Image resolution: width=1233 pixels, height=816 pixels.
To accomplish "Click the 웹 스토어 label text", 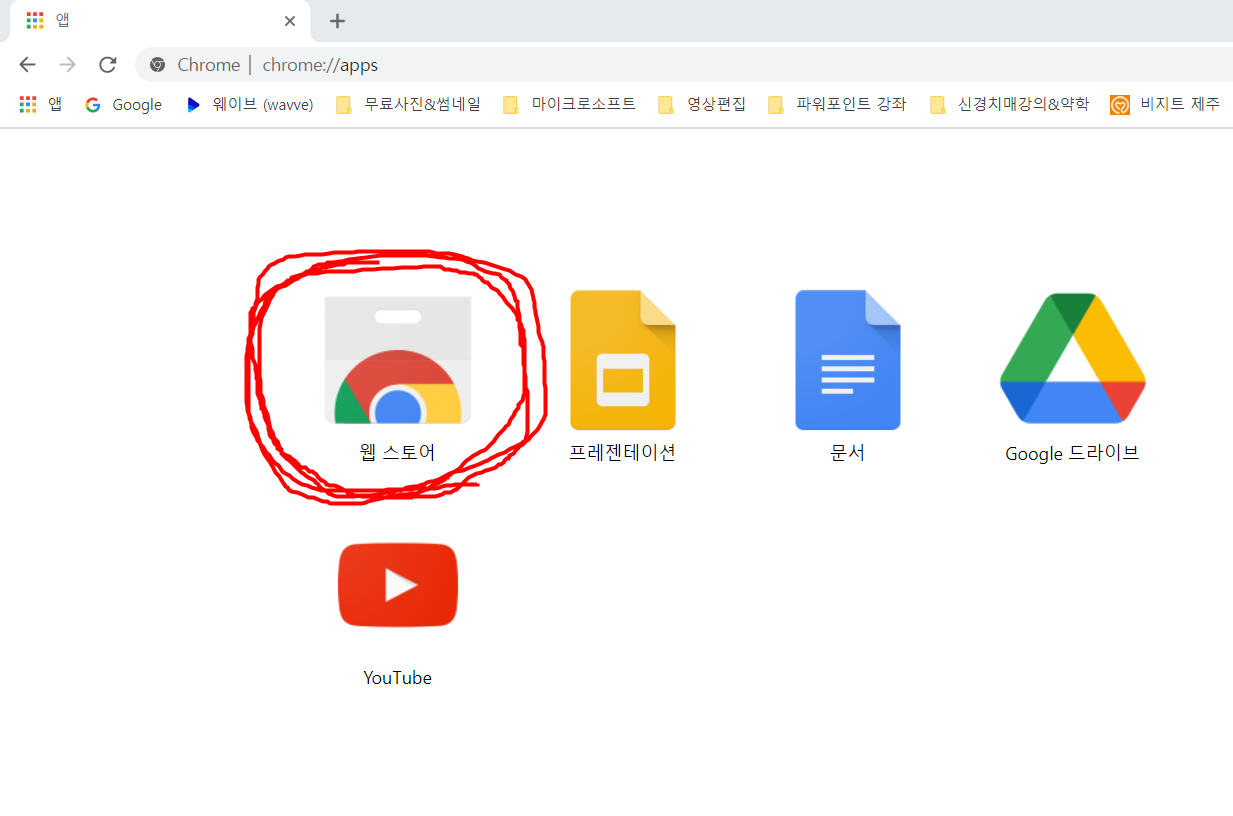I will coord(398,452).
